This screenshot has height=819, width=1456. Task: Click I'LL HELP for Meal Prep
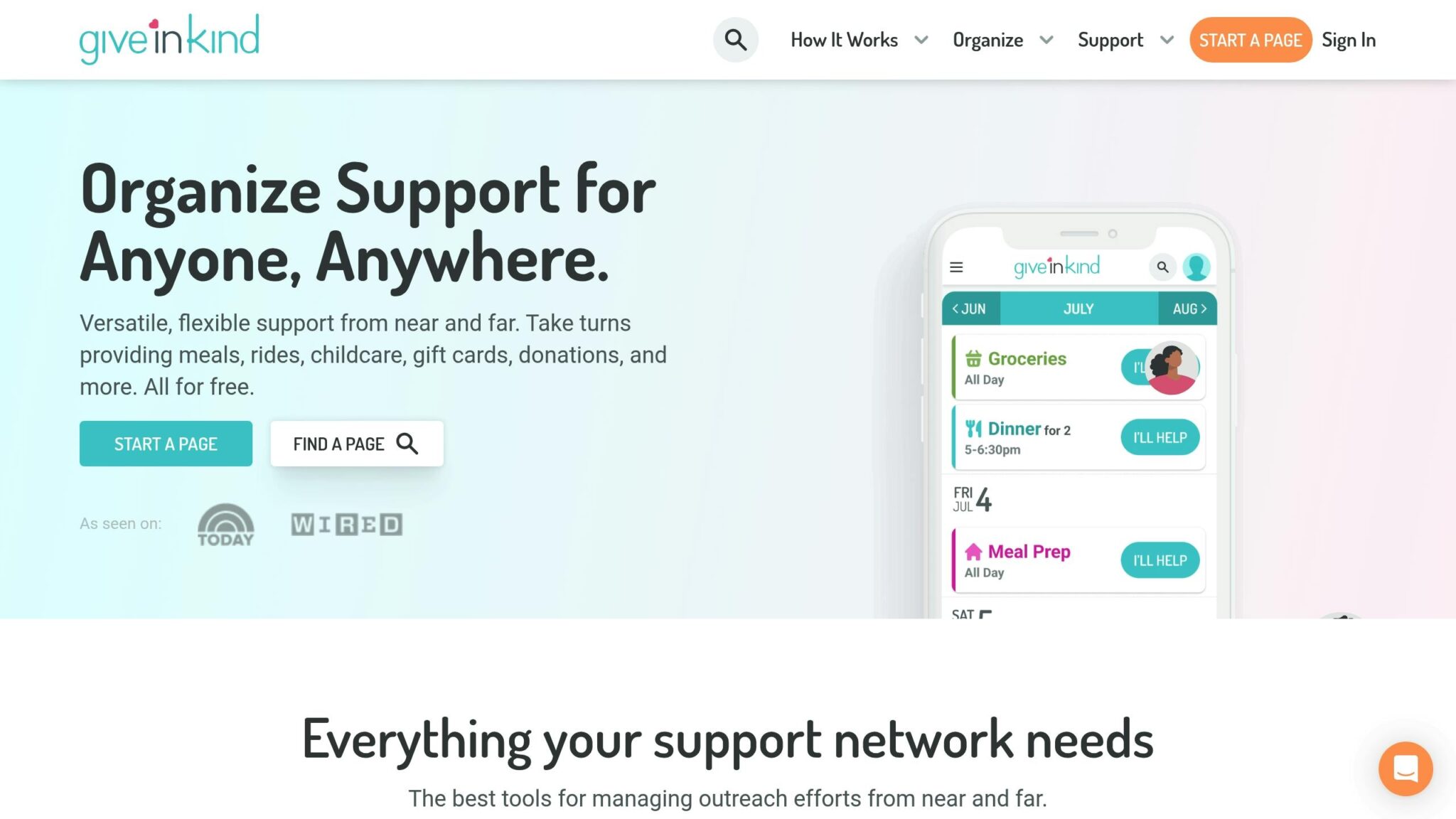(x=1160, y=560)
